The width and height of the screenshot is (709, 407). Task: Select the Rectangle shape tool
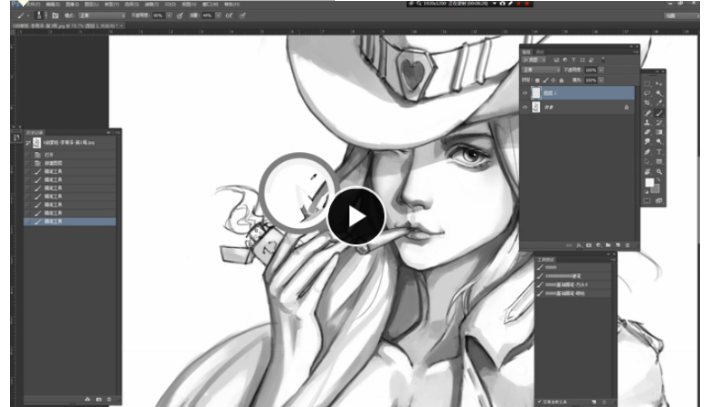[x=659, y=161]
